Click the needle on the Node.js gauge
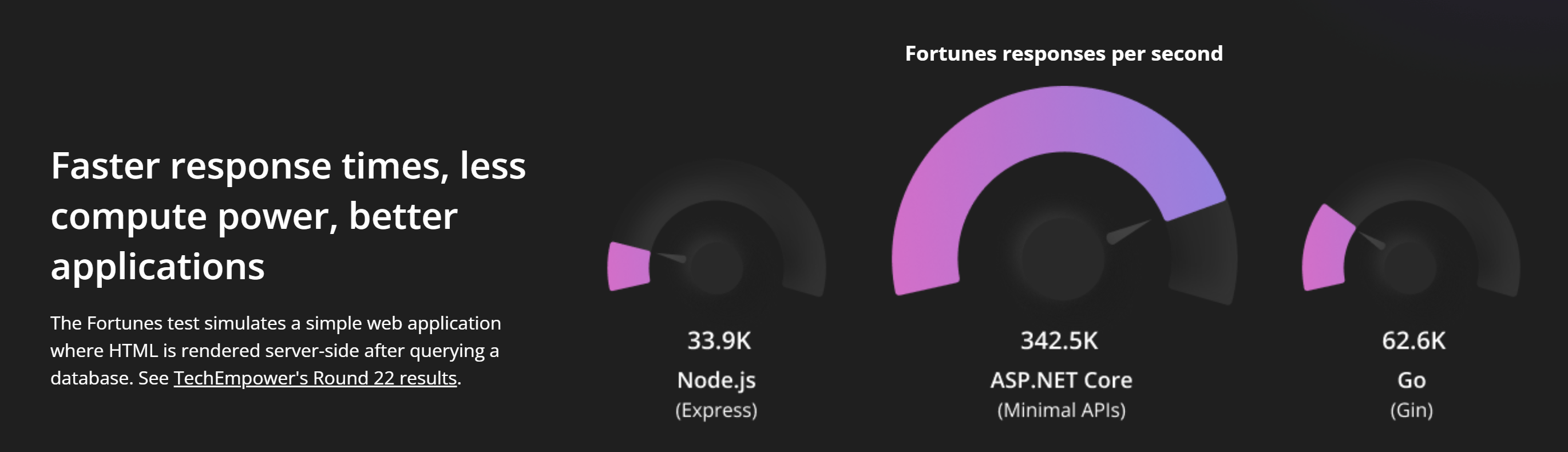1568x452 pixels. (671, 257)
